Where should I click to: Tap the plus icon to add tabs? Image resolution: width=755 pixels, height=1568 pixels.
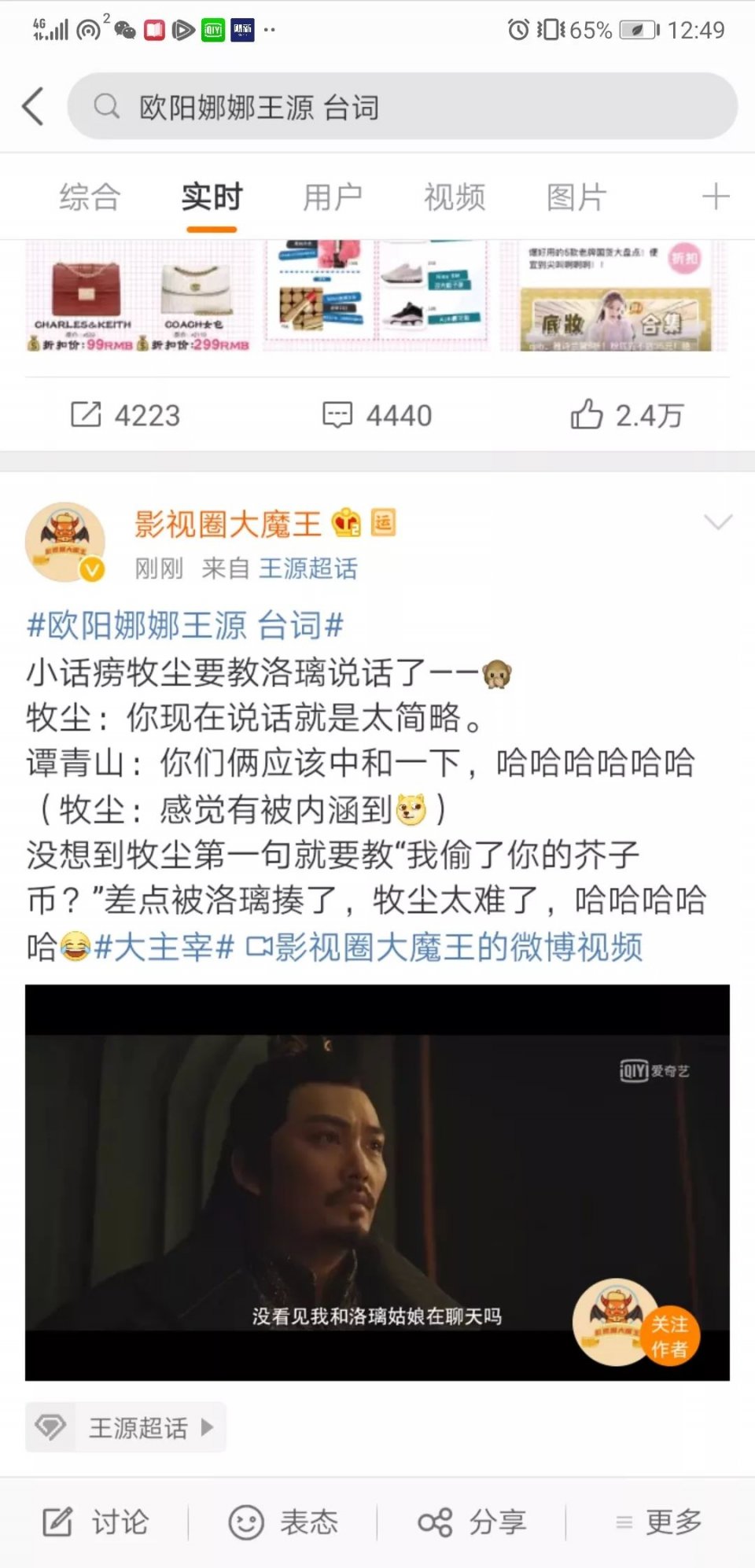pos(716,196)
